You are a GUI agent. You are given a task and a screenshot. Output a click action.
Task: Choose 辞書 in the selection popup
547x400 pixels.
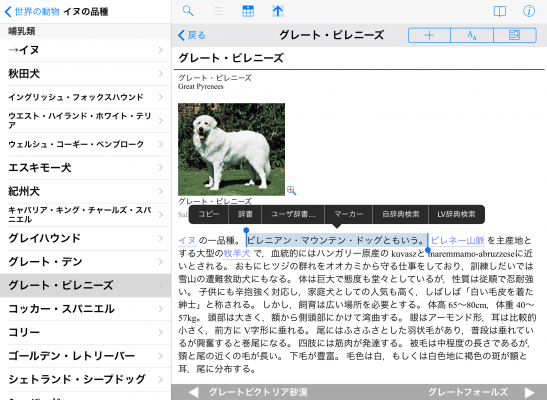[245, 214]
